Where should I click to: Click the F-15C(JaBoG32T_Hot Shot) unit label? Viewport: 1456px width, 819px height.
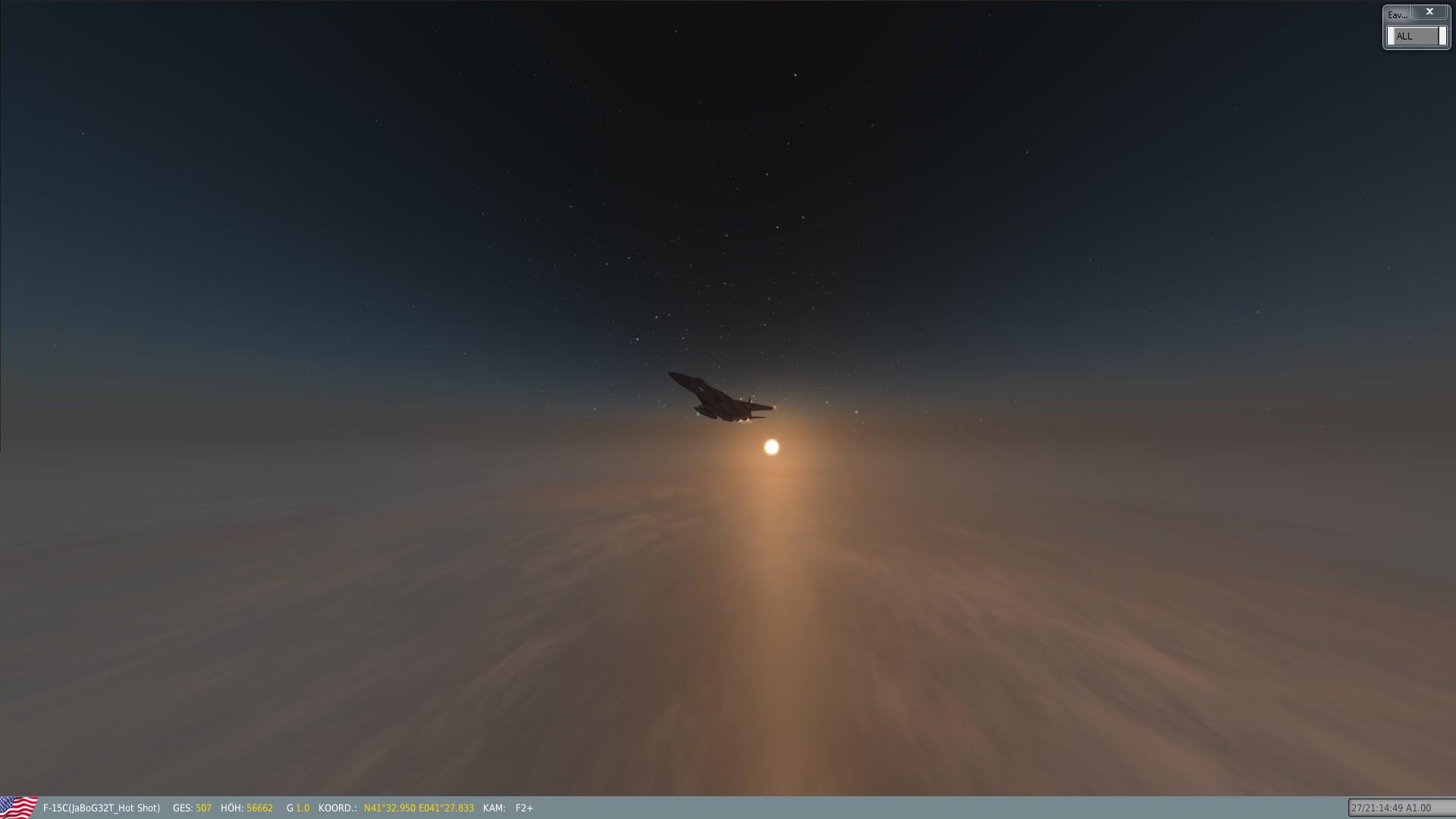tap(102, 808)
